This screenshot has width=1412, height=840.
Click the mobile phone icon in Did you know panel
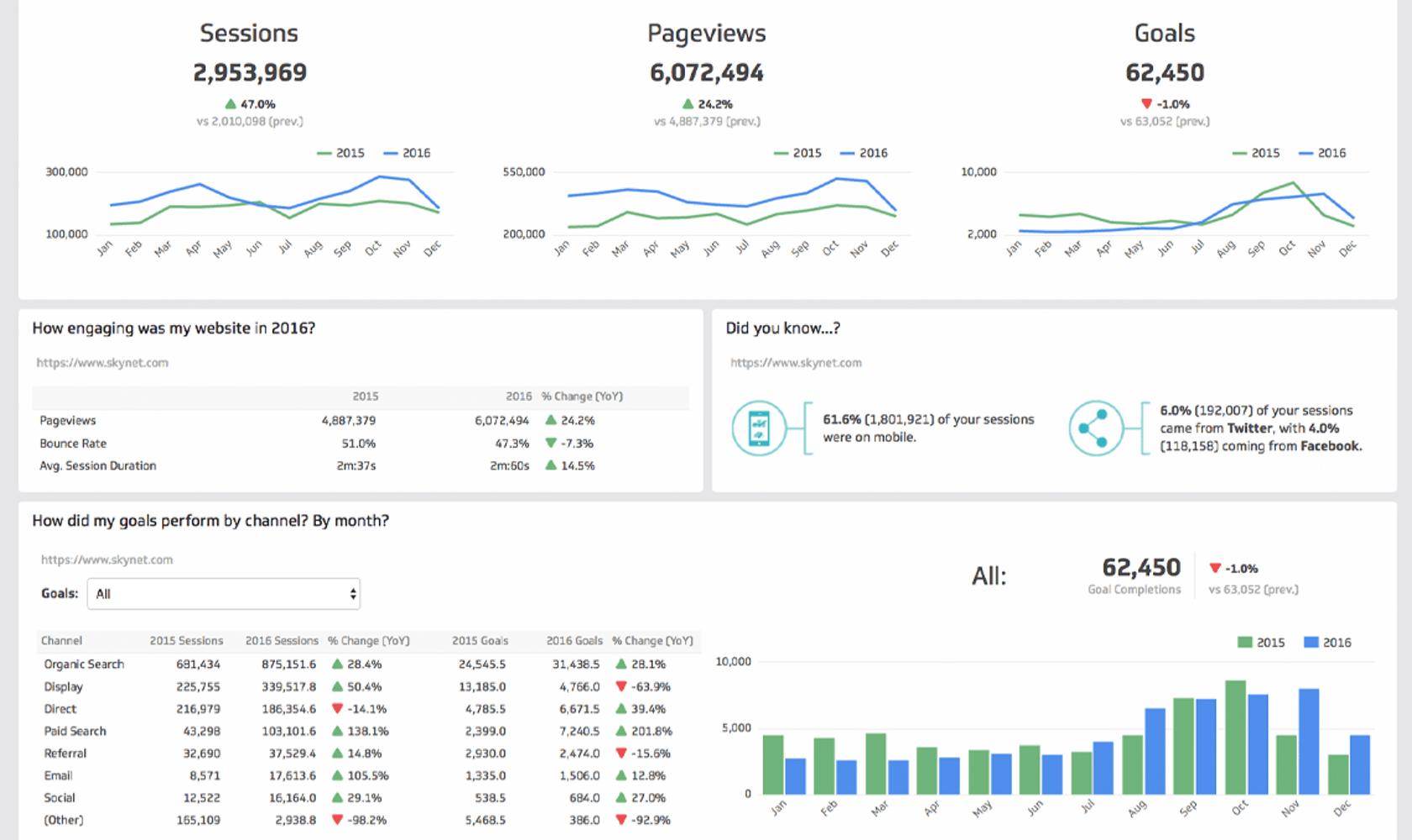[757, 427]
